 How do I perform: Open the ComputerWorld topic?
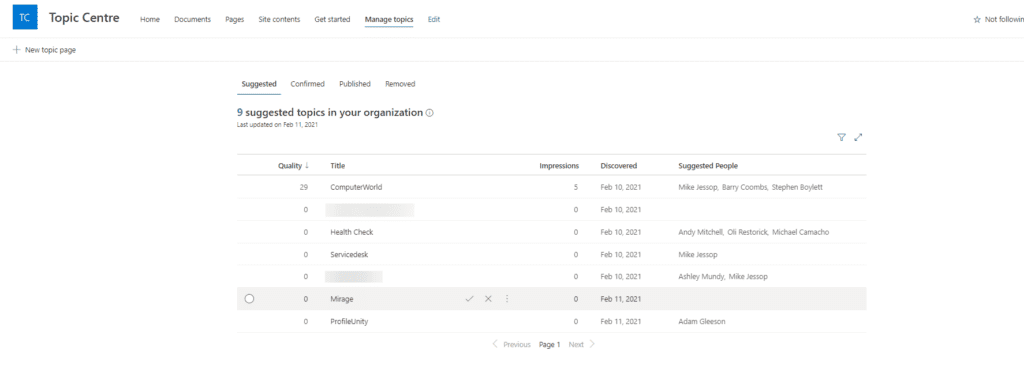pyautogui.click(x=356, y=187)
